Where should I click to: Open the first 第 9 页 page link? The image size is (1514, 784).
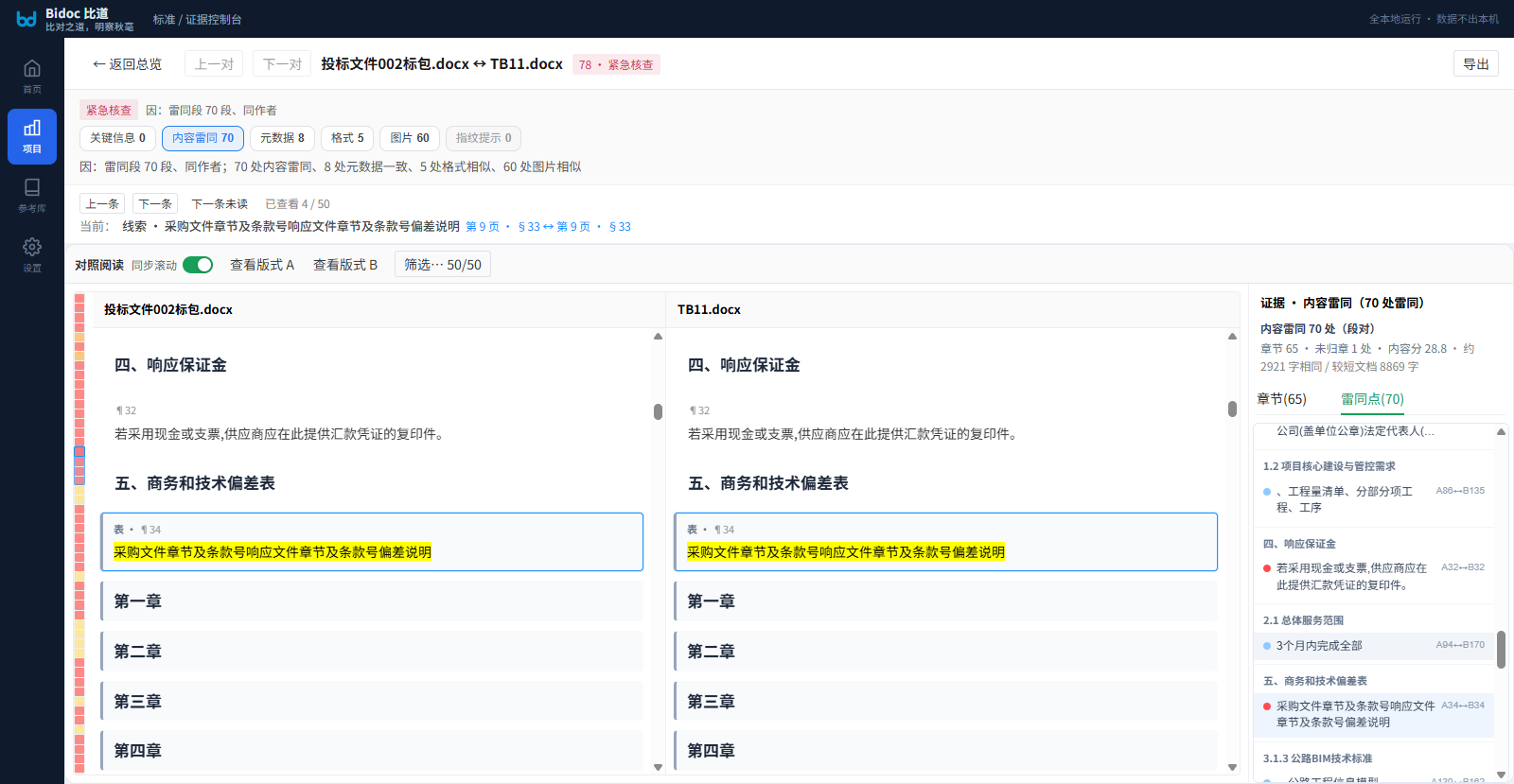483,227
